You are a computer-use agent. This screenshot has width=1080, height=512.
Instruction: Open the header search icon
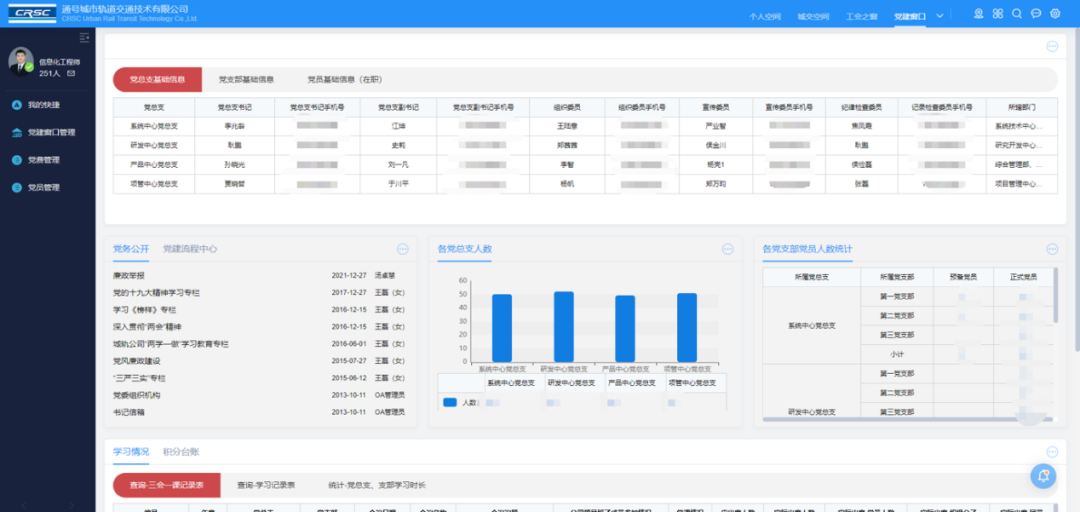pos(1017,14)
